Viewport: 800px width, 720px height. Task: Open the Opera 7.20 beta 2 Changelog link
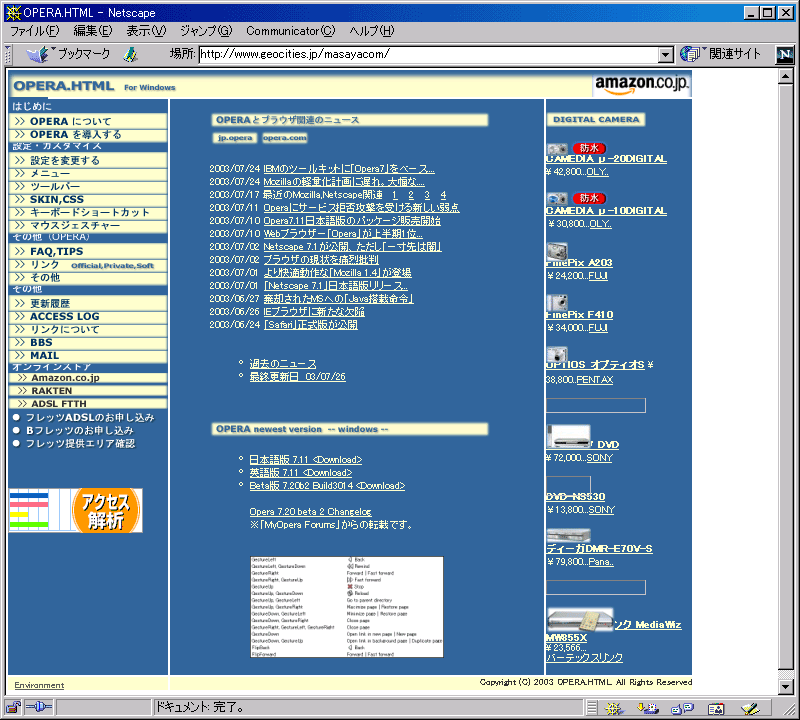pyautogui.click(x=310, y=511)
